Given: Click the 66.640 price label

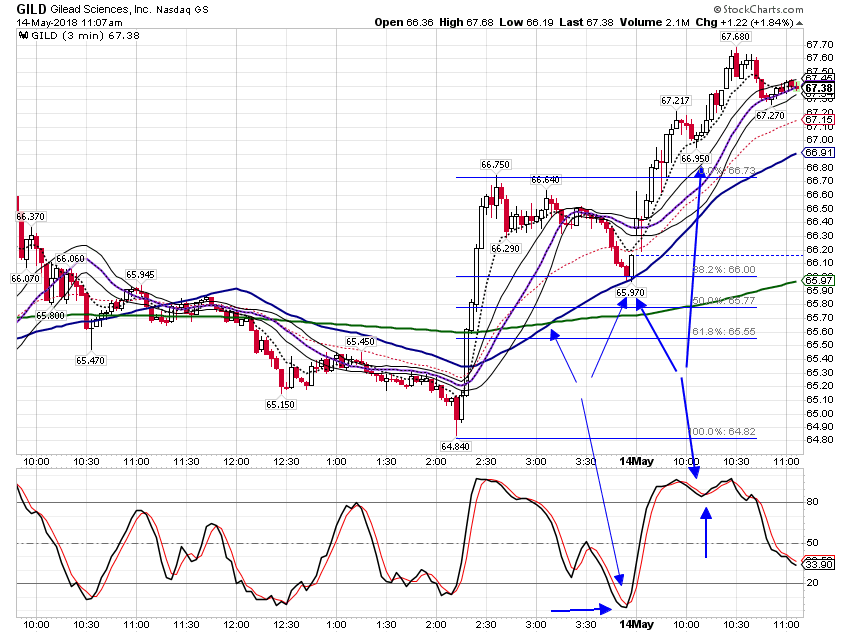Looking at the screenshot, I should pyautogui.click(x=545, y=180).
